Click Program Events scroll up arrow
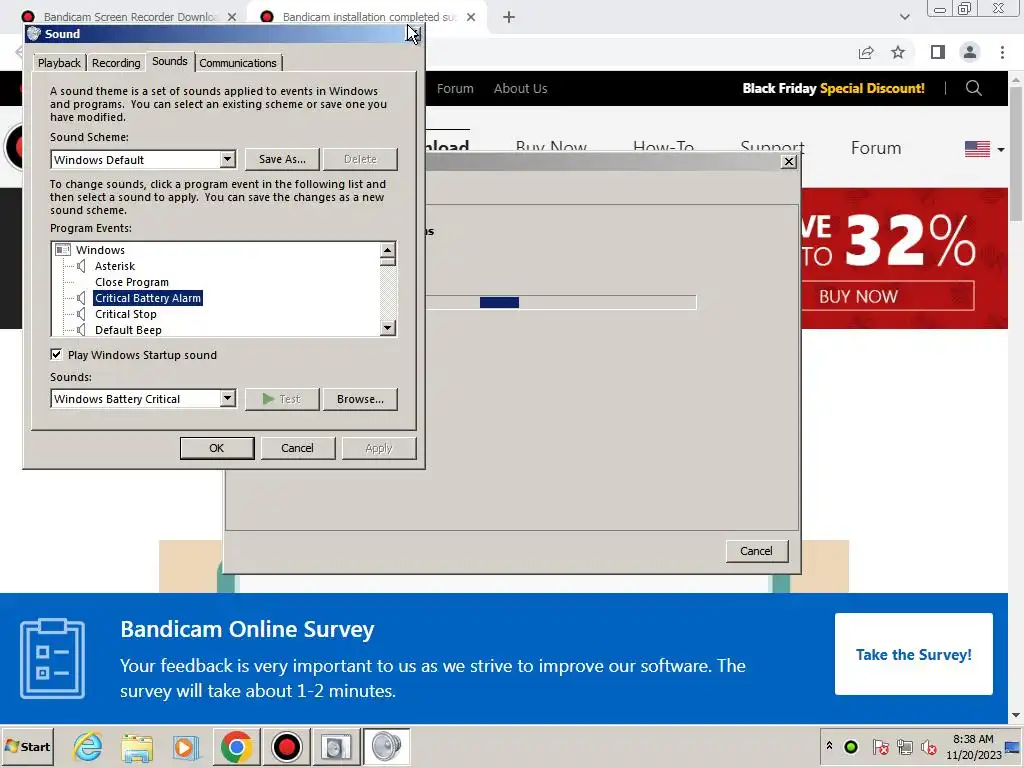1024x768 pixels. (x=388, y=250)
